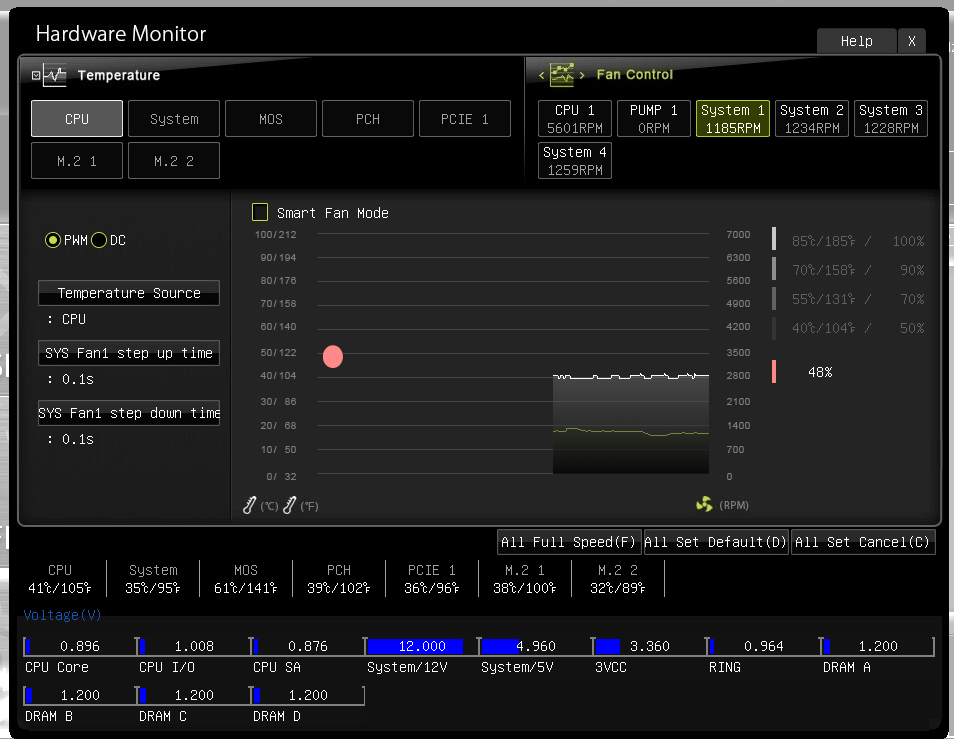Image resolution: width=954 pixels, height=739 pixels.
Task: Click the 3VCC 3.360 voltage bar
Action: coord(650,646)
